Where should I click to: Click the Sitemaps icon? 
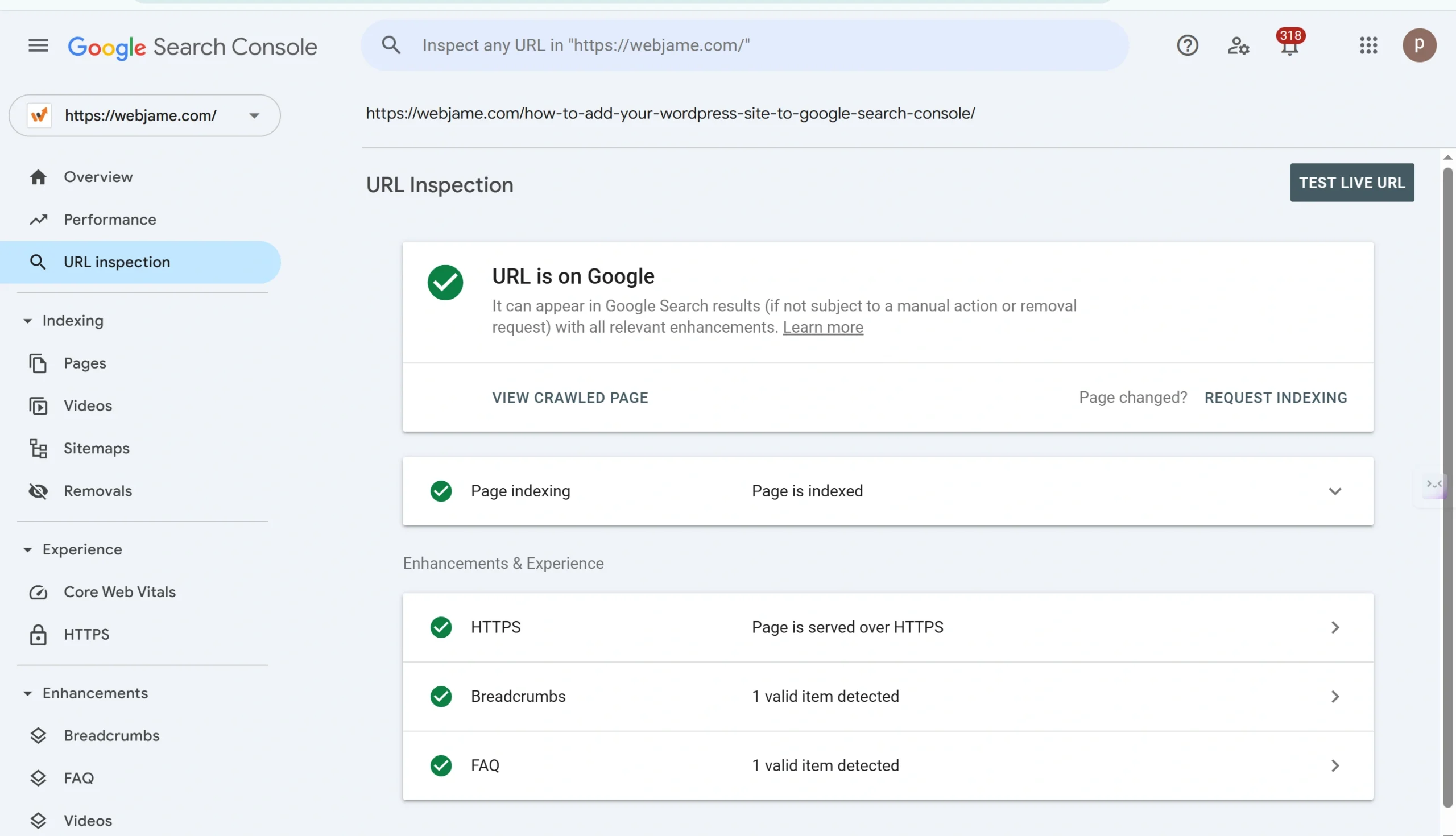(38, 449)
